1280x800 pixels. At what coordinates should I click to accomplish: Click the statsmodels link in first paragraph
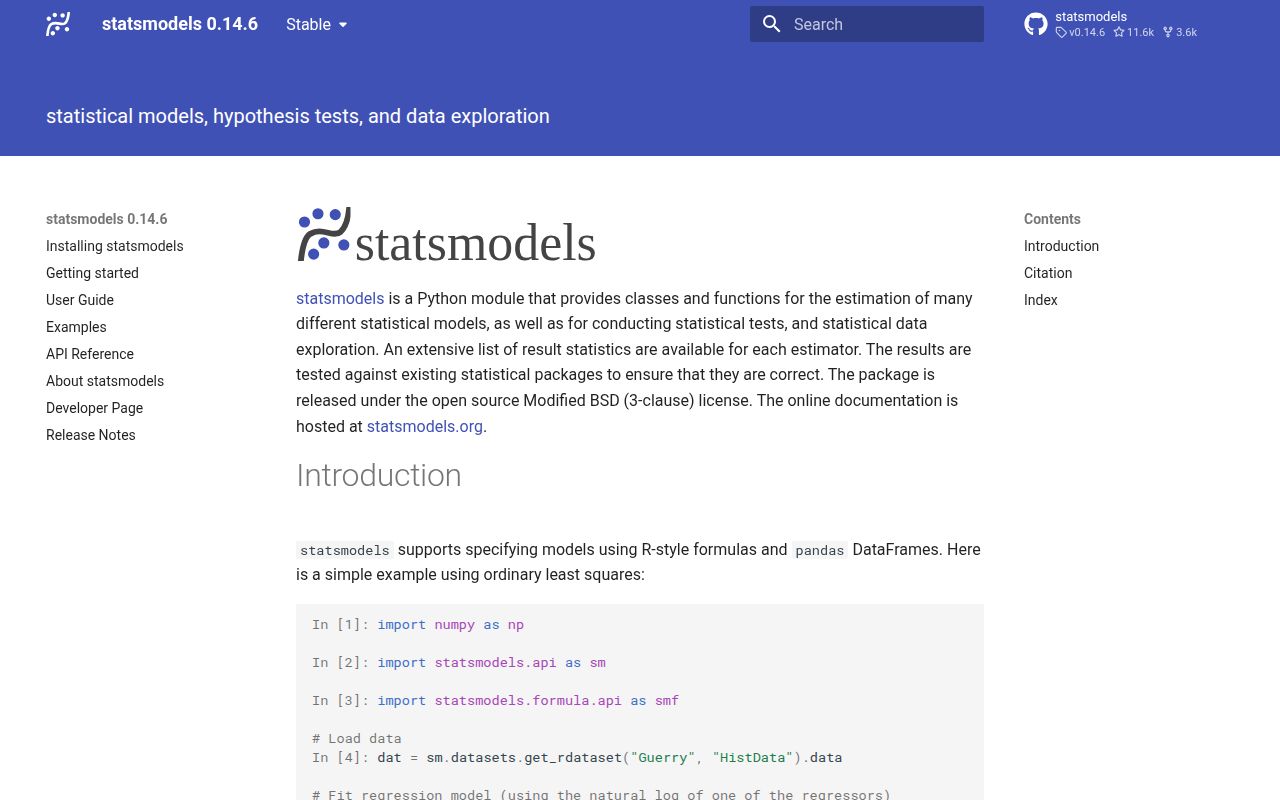(x=340, y=298)
